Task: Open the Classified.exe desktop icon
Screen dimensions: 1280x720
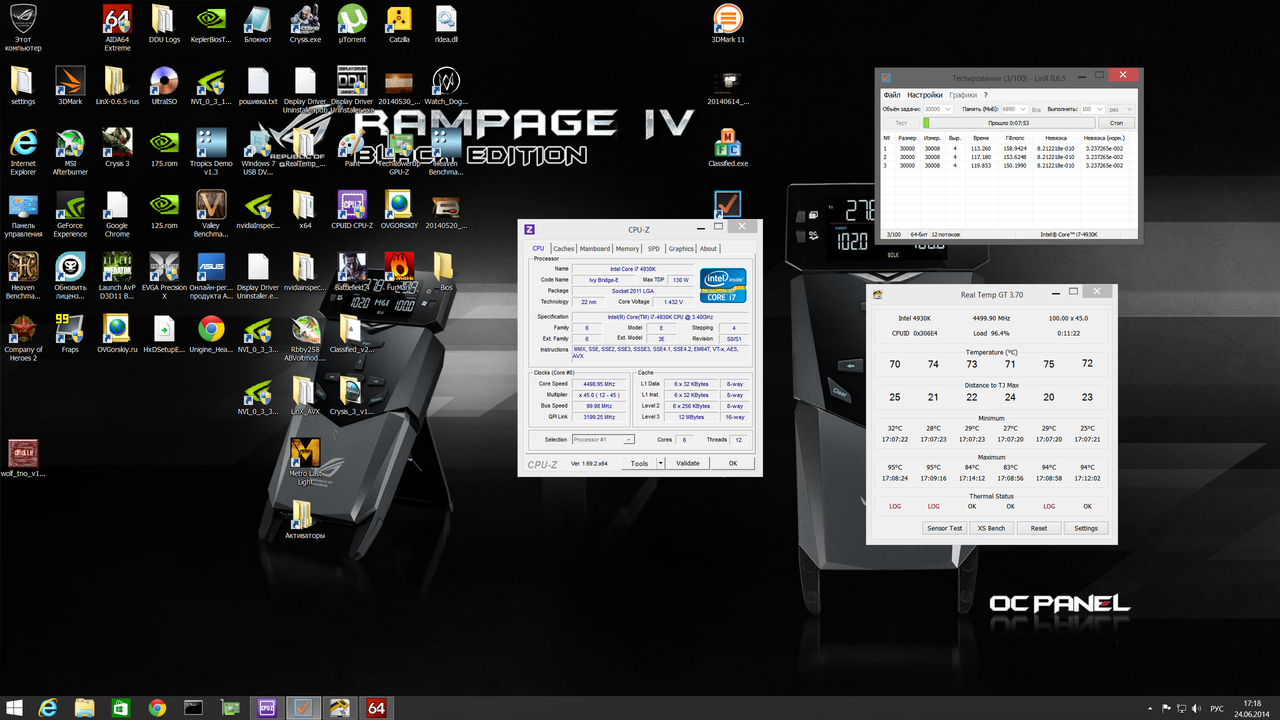Action: (728, 147)
